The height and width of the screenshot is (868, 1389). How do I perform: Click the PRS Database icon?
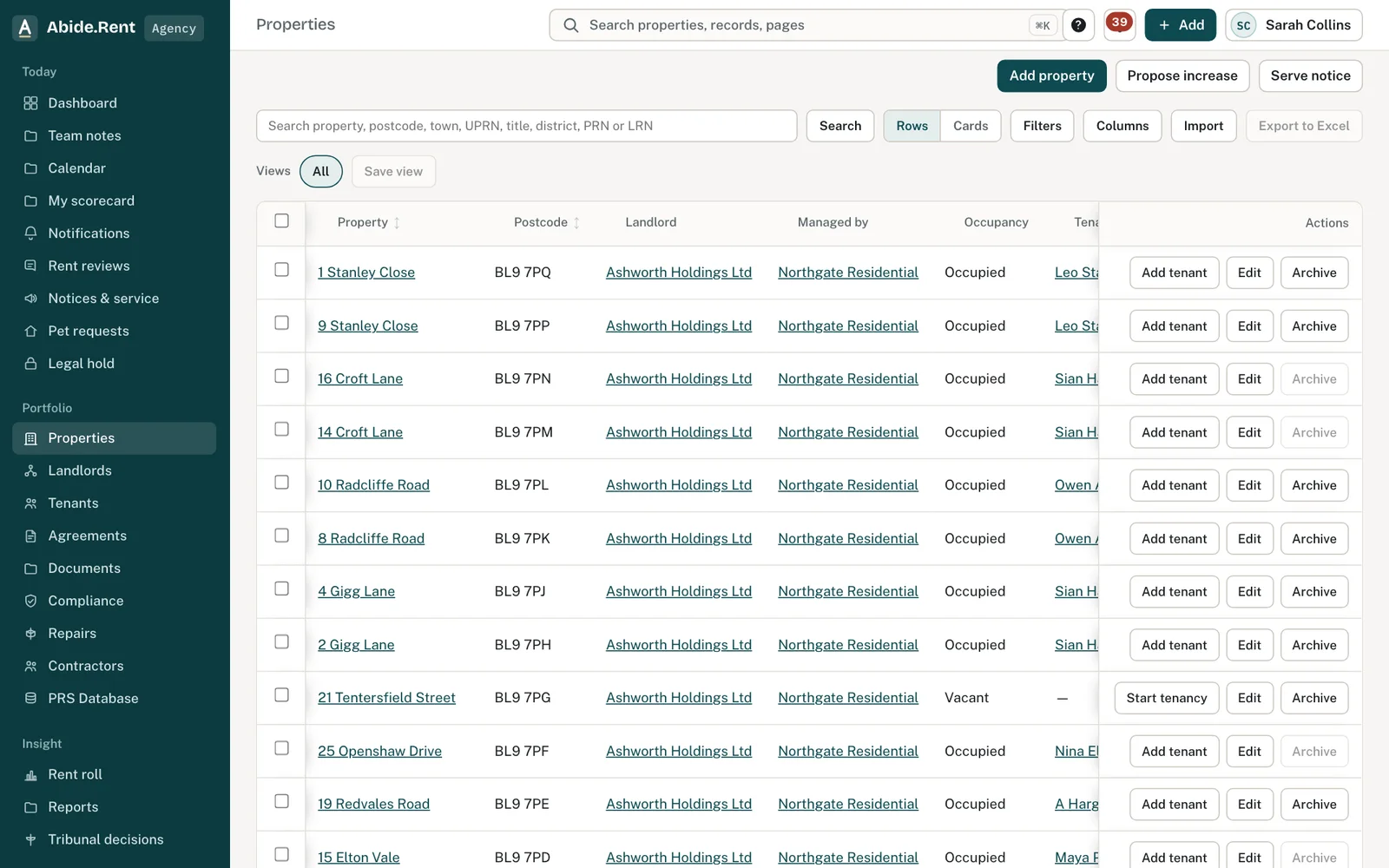click(x=30, y=699)
